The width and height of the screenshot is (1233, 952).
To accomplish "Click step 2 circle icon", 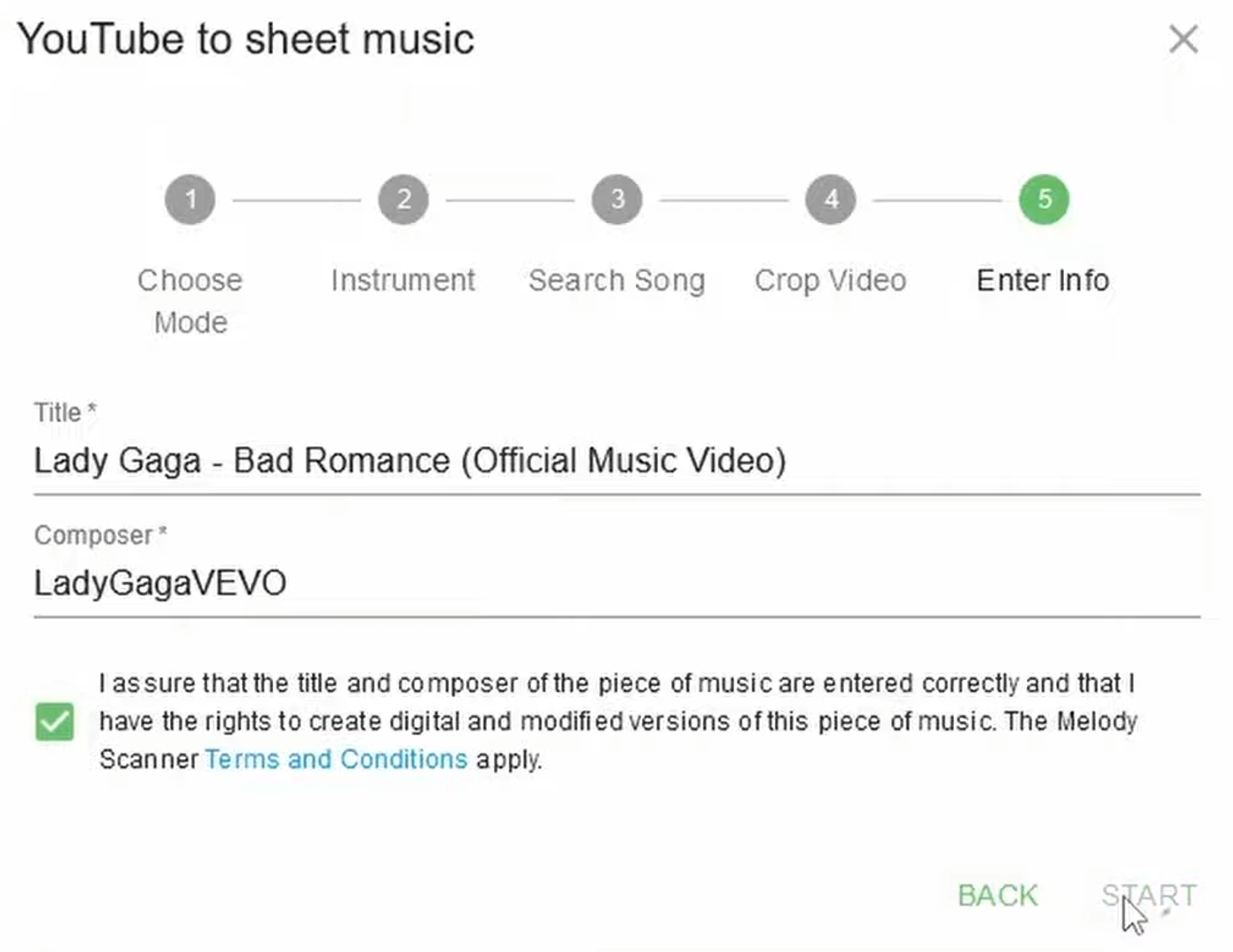I will point(403,200).
